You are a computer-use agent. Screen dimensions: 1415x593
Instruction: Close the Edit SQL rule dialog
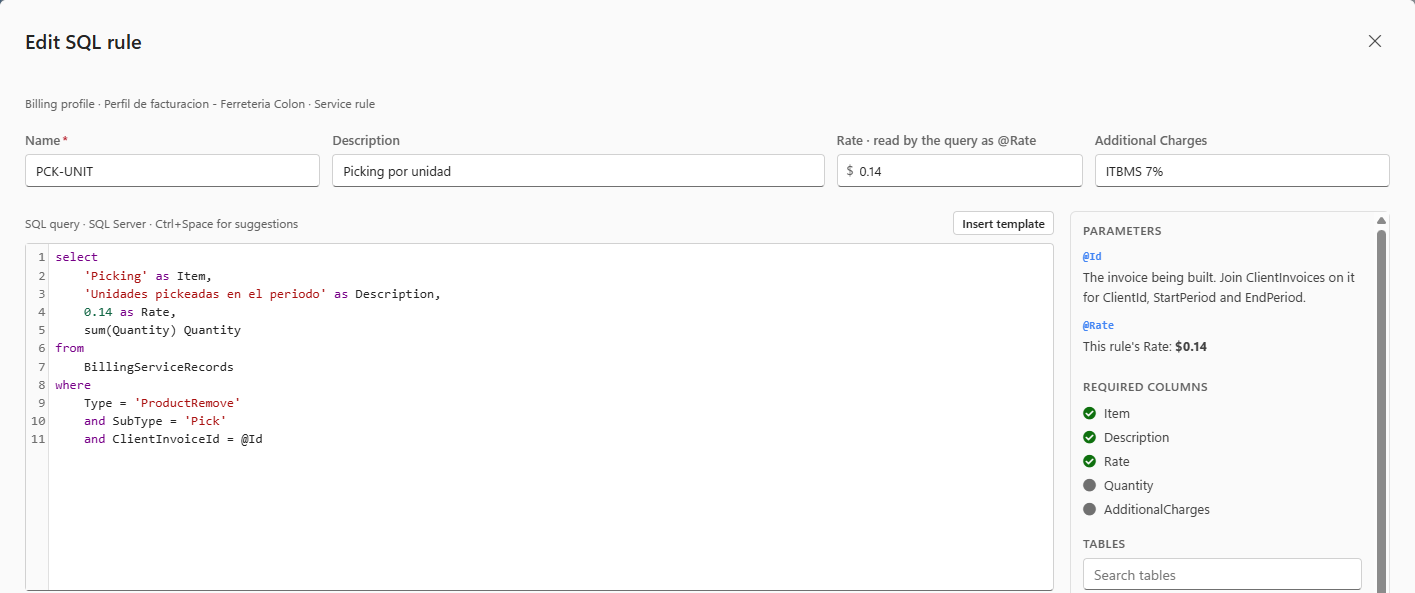(x=1375, y=41)
